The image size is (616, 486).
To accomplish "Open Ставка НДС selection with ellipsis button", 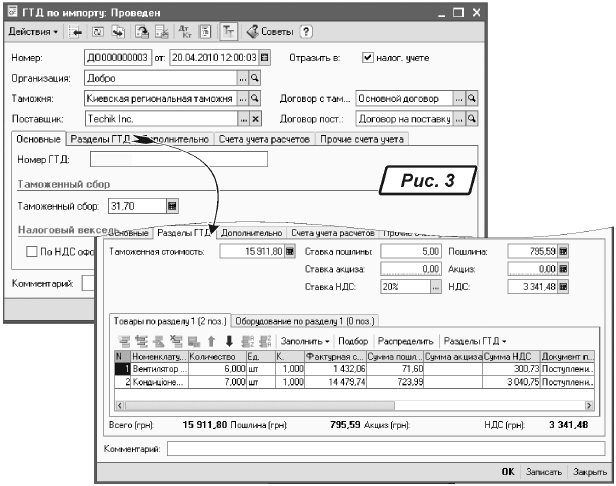I will (435, 286).
